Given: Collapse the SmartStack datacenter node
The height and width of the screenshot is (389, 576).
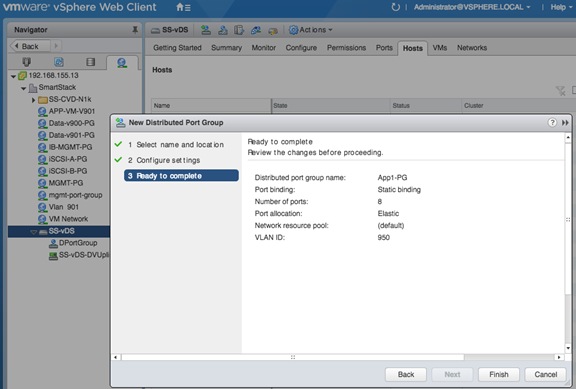Looking at the screenshot, I should (x=24, y=88).
